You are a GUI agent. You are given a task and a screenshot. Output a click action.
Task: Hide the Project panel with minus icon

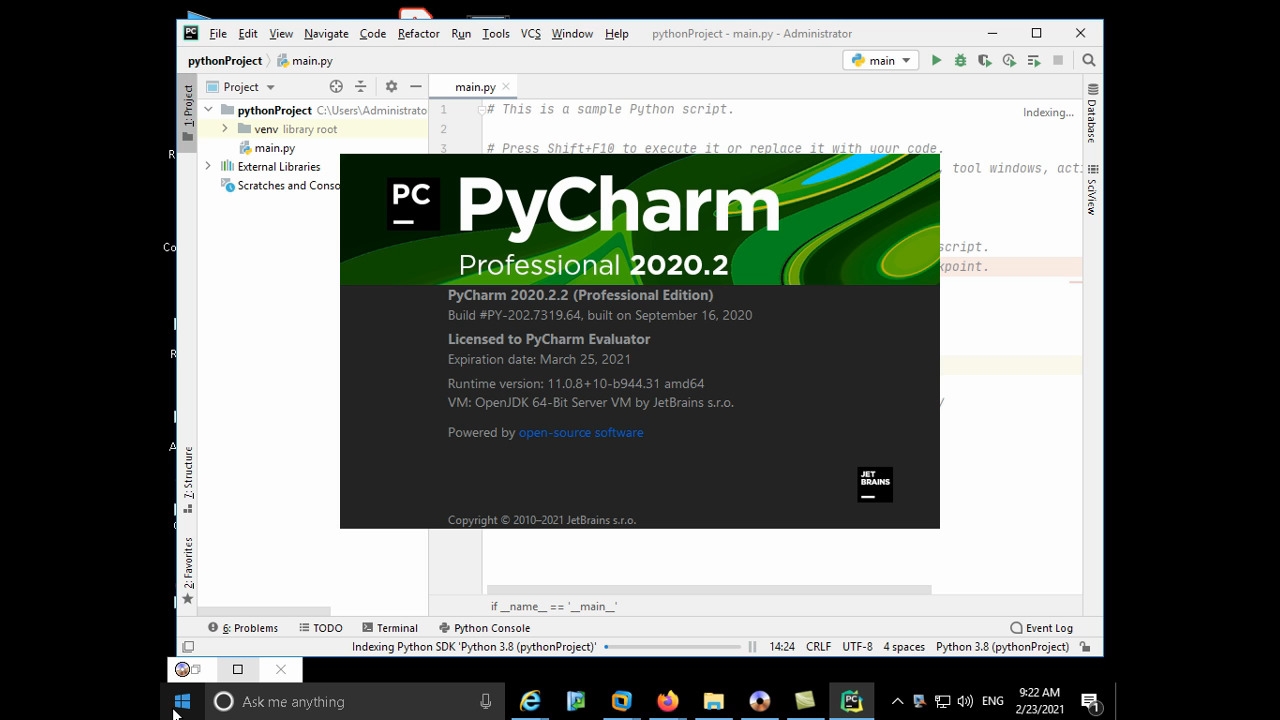tap(416, 87)
